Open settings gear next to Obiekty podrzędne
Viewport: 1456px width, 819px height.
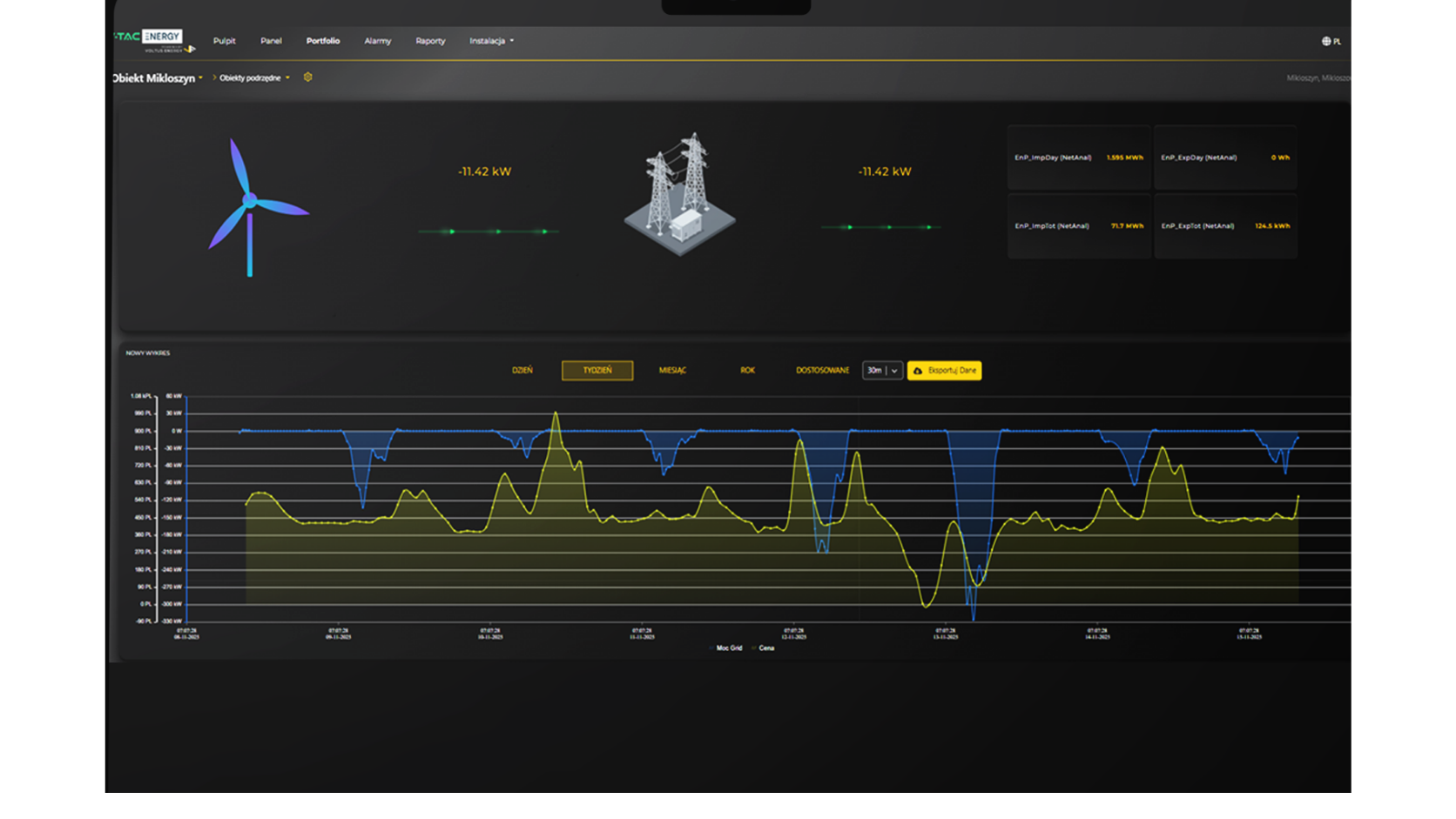tap(307, 77)
